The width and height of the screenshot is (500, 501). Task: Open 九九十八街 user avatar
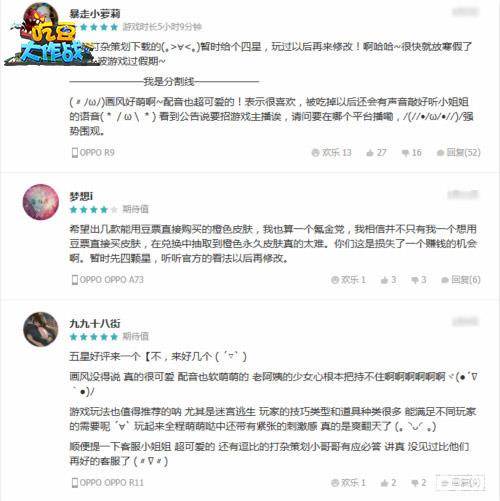tap(41, 329)
